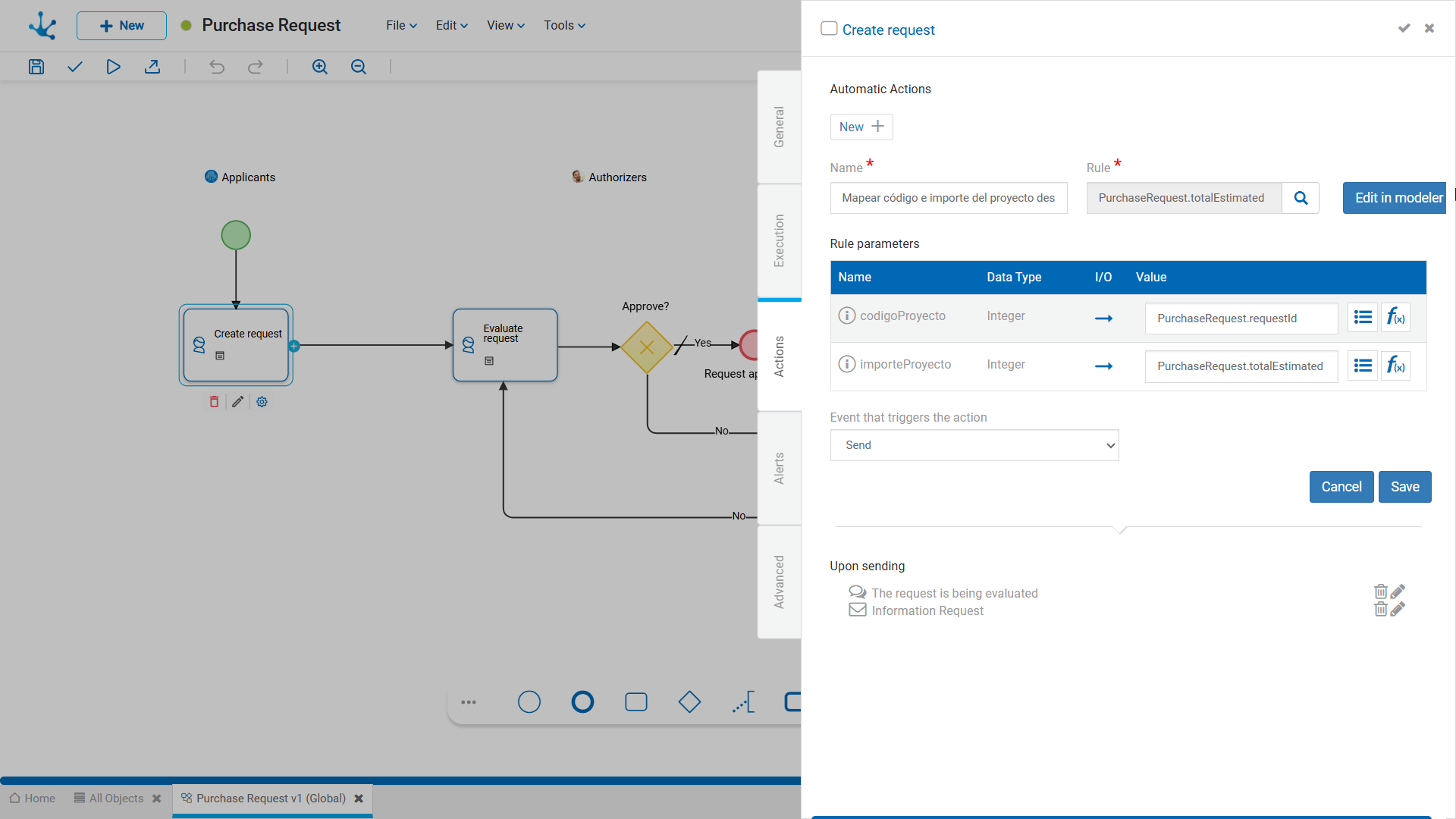This screenshot has width=1456, height=819.
Task: Zoom in on the diagram
Action: pyautogui.click(x=320, y=67)
